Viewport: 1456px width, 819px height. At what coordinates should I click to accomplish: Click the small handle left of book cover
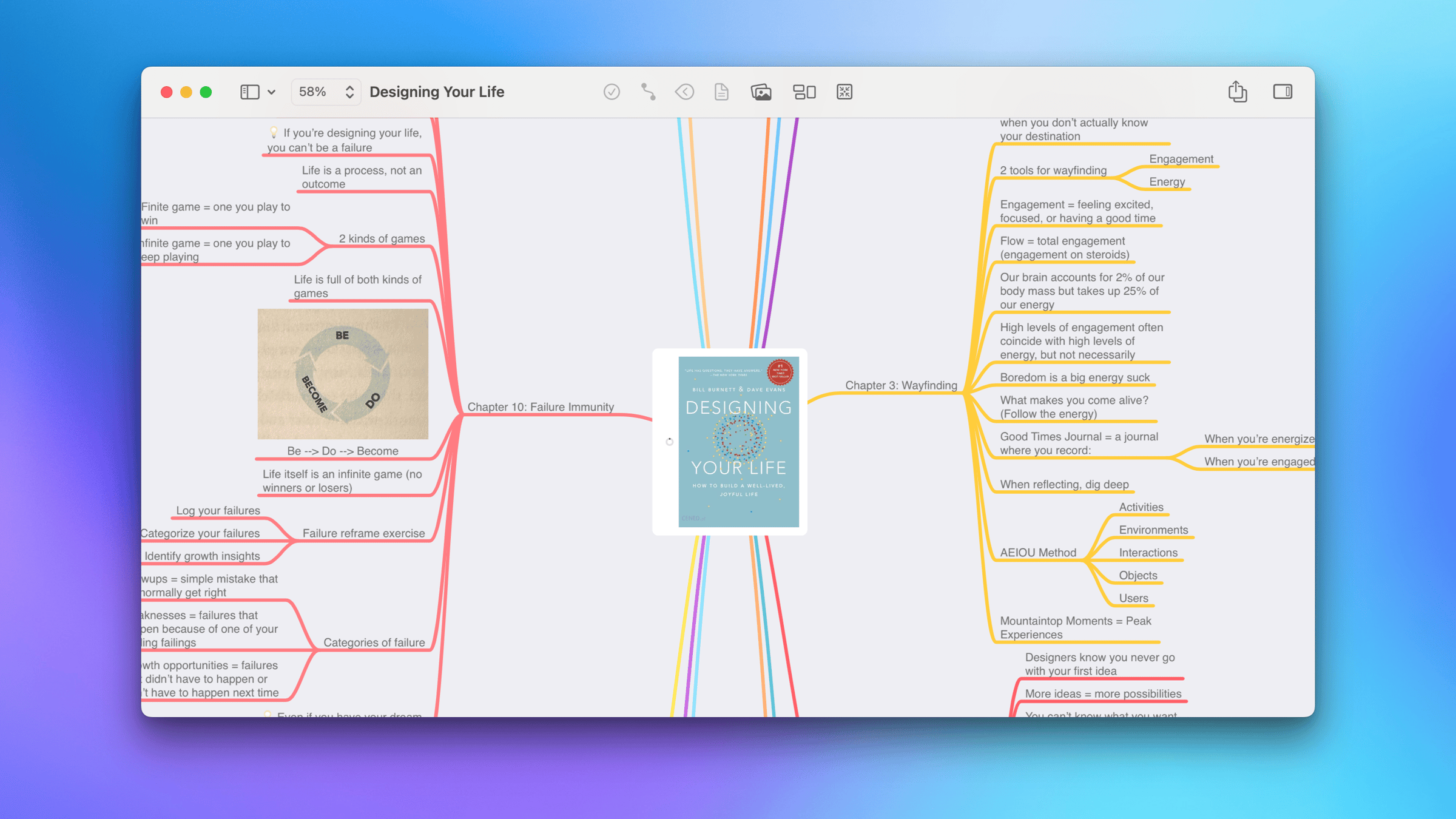point(669,442)
